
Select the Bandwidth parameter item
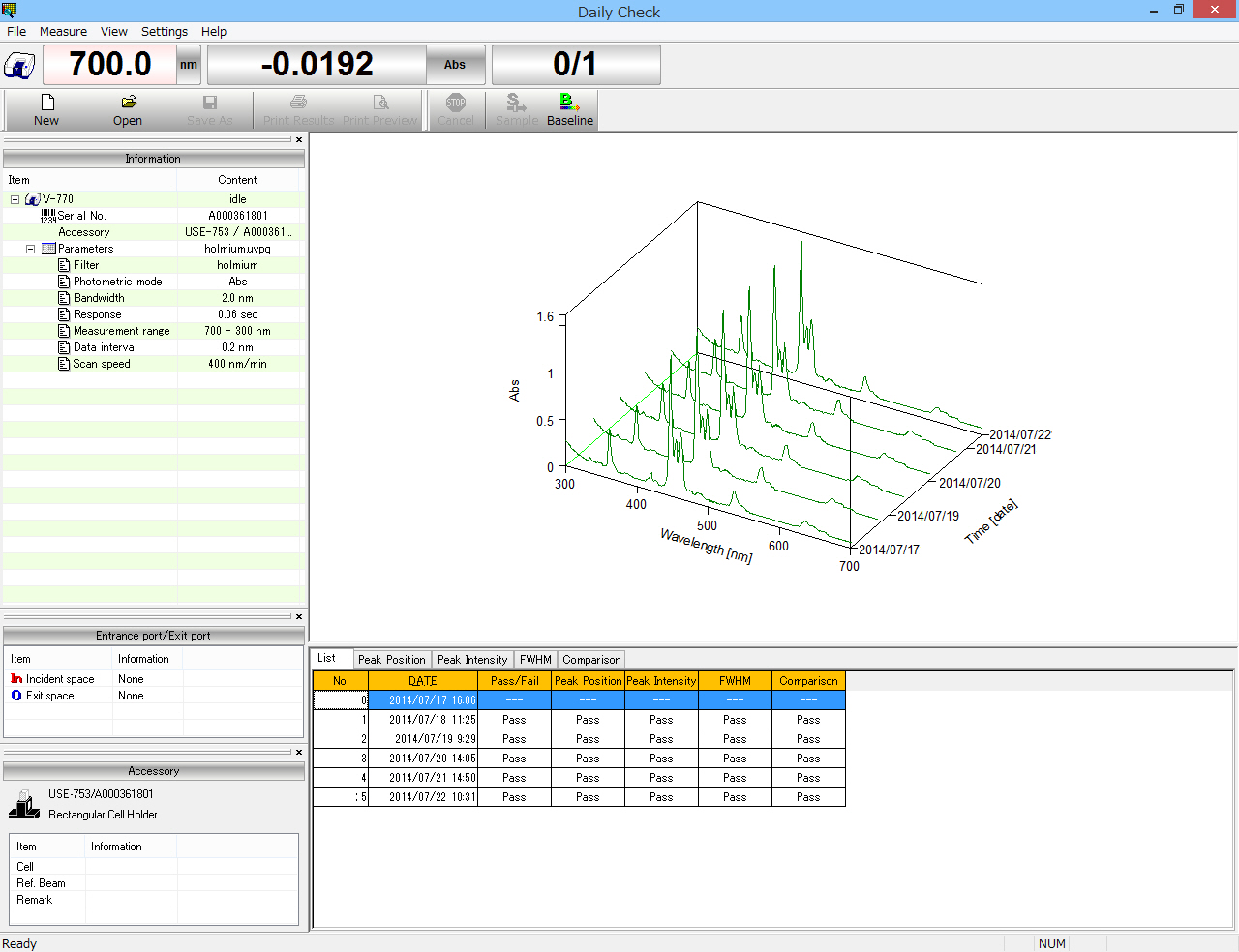(99, 298)
